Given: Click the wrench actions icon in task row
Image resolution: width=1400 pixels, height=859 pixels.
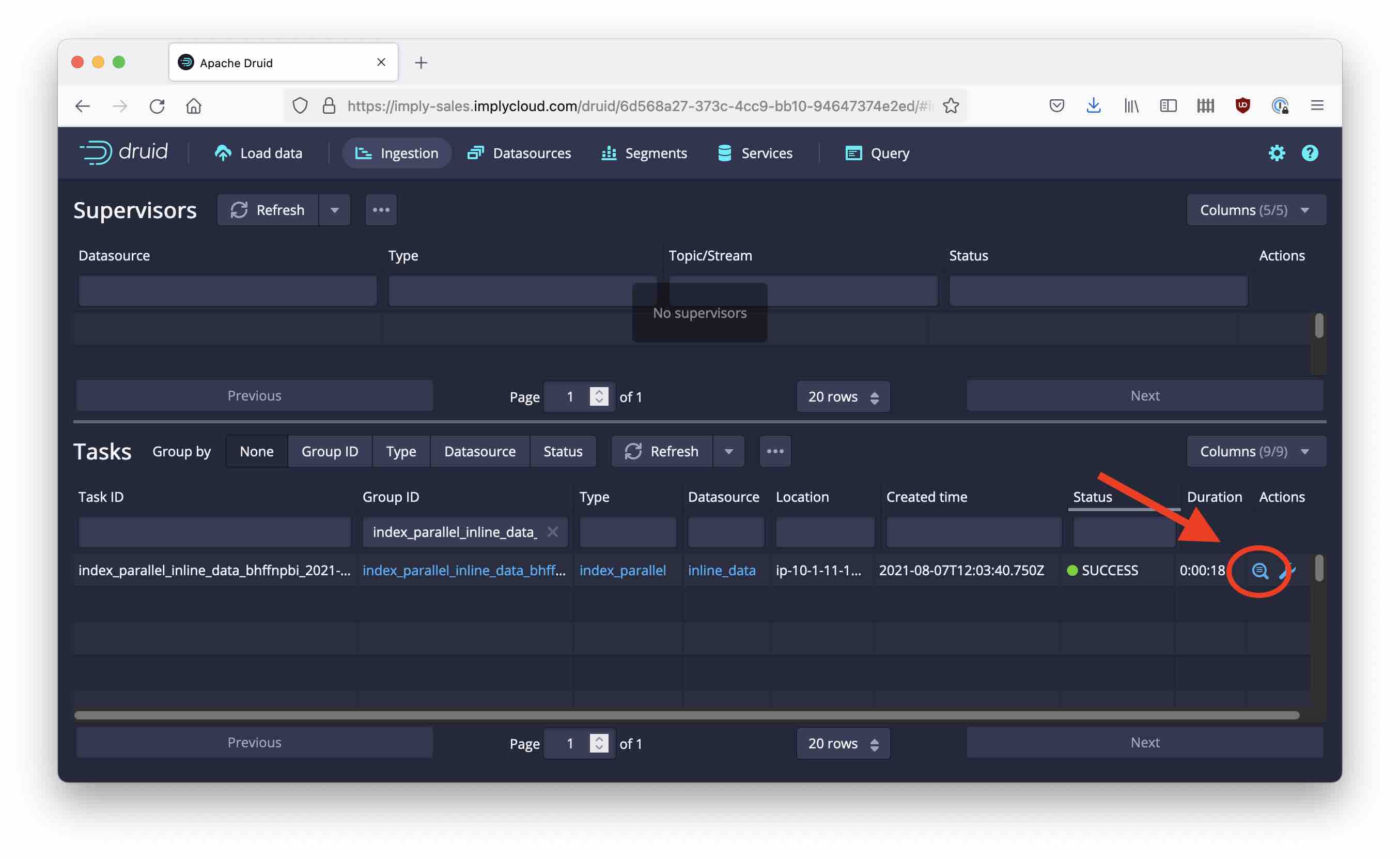Looking at the screenshot, I should click(x=1286, y=570).
